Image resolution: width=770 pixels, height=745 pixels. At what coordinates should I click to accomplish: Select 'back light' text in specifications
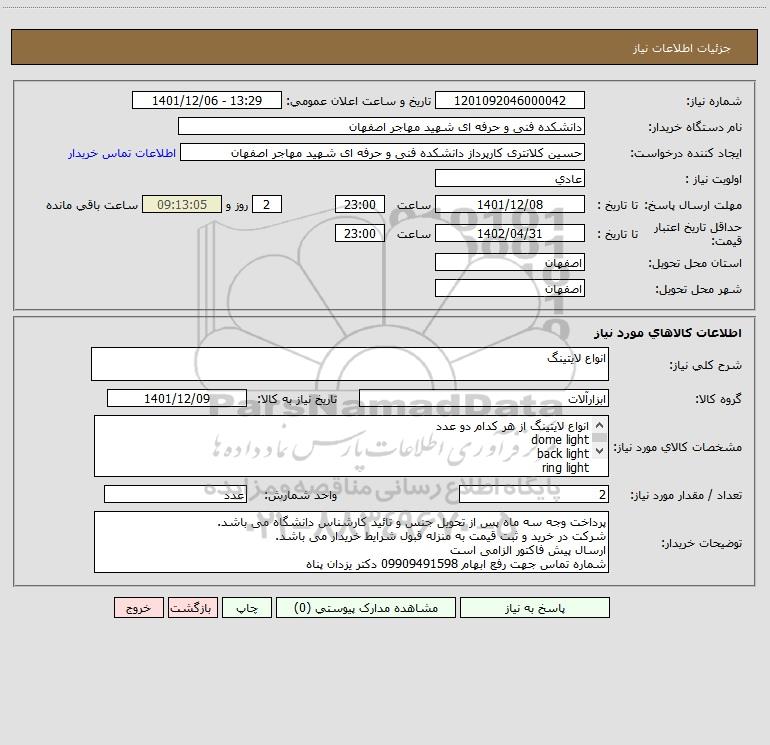coord(563,453)
